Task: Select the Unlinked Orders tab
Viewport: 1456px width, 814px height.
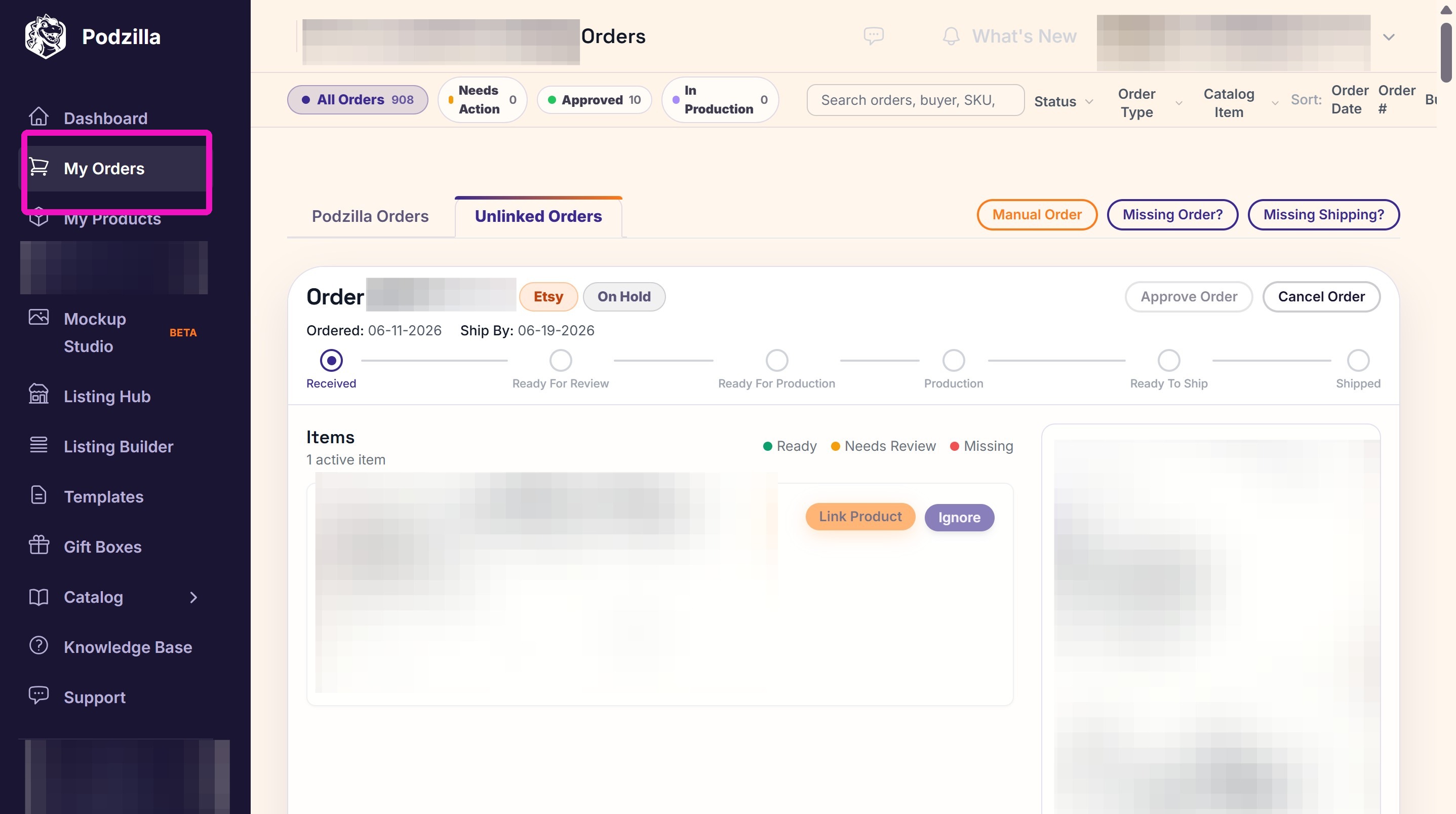Action: click(538, 216)
